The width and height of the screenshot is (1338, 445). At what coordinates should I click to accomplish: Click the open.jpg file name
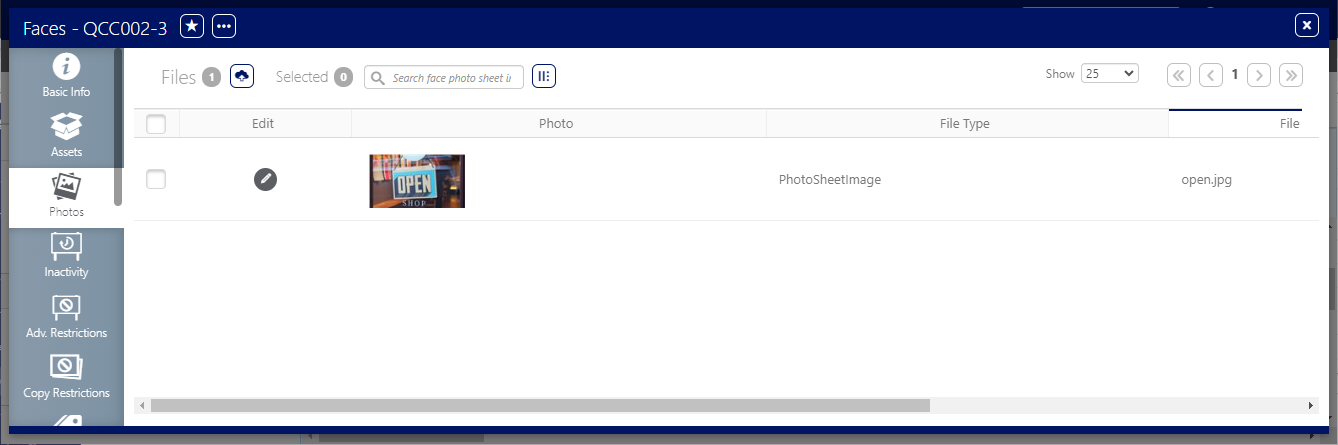click(1206, 180)
